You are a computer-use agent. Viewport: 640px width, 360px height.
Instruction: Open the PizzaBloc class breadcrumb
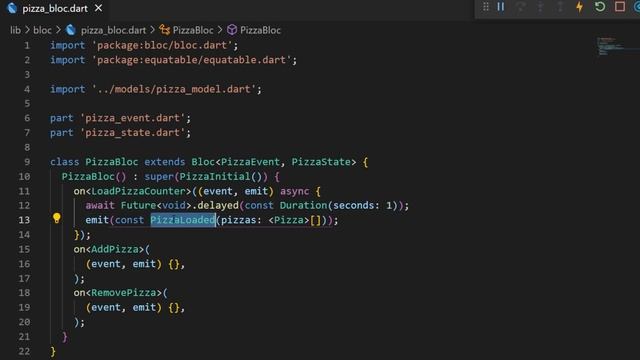tap(193, 30)
